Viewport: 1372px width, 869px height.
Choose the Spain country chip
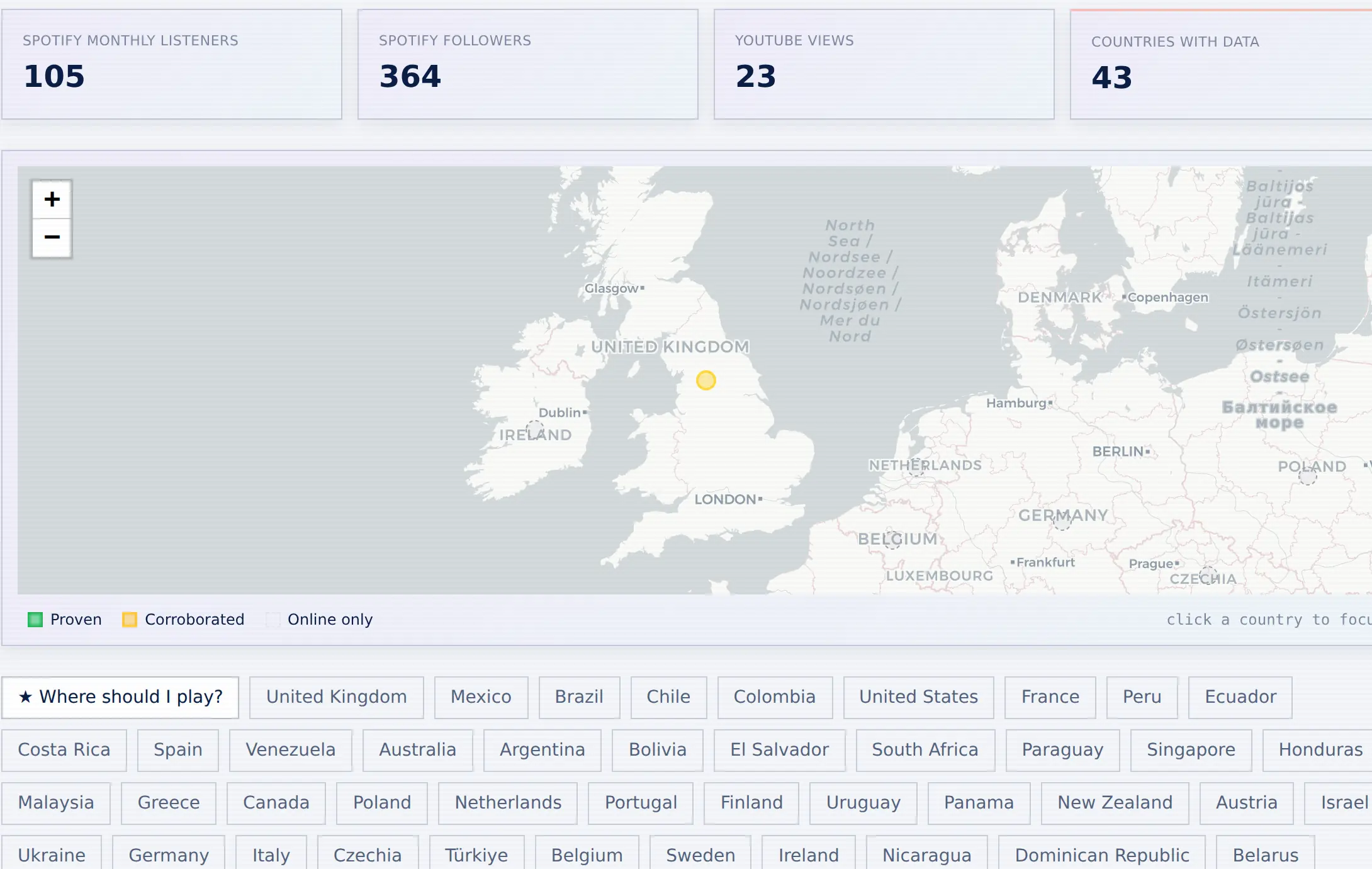(178, 750)
